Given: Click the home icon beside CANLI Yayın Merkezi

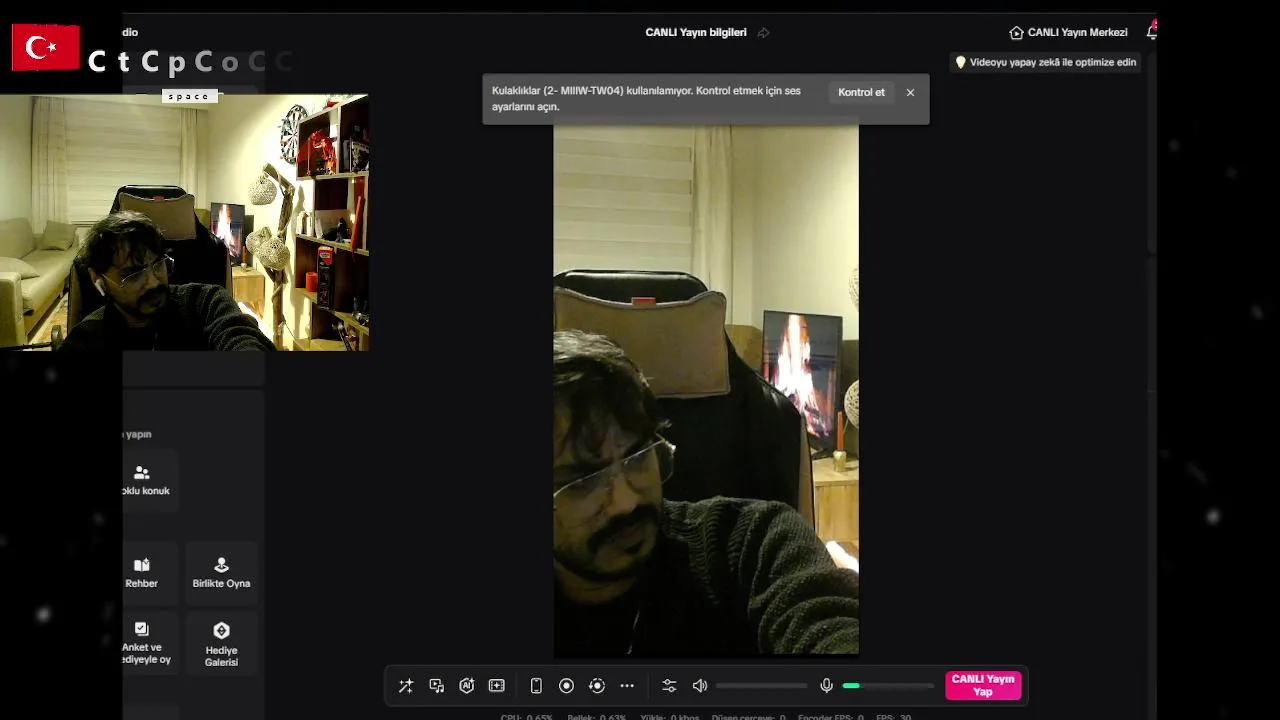Looking at the screenshot, I should pos(1016,33).
